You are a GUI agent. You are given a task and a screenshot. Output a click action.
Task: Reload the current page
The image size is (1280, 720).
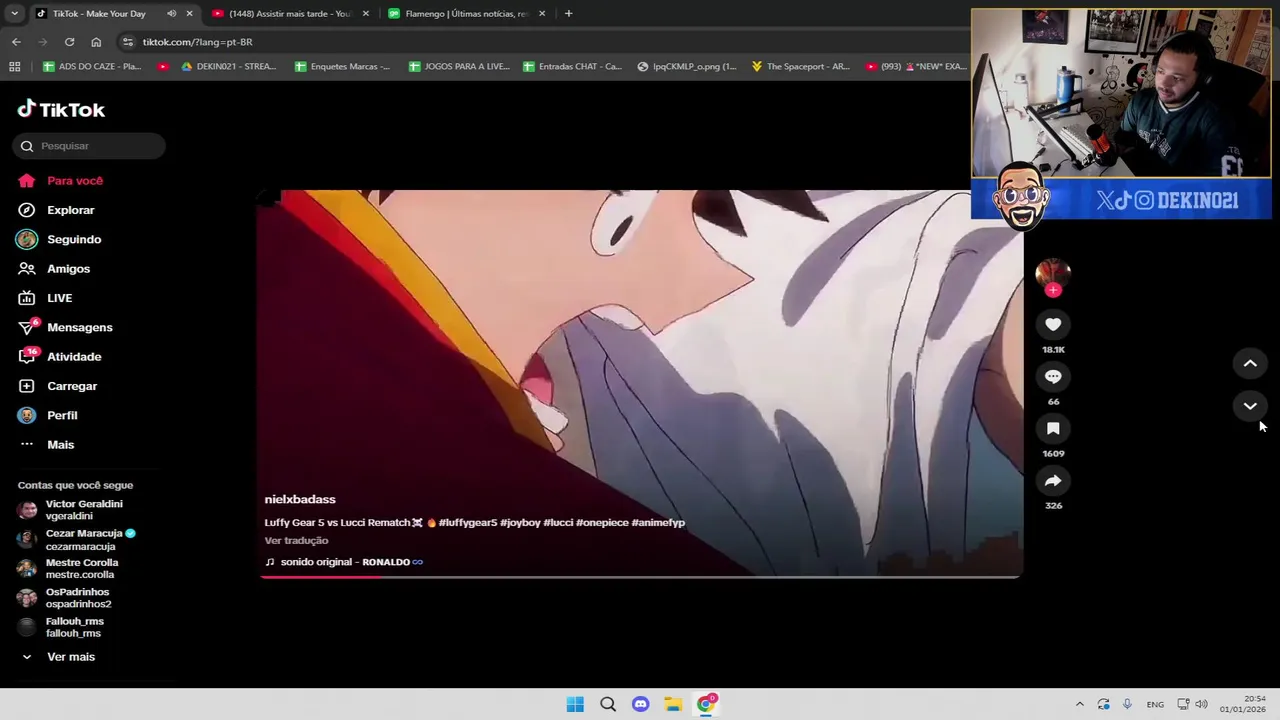[69, 42]
